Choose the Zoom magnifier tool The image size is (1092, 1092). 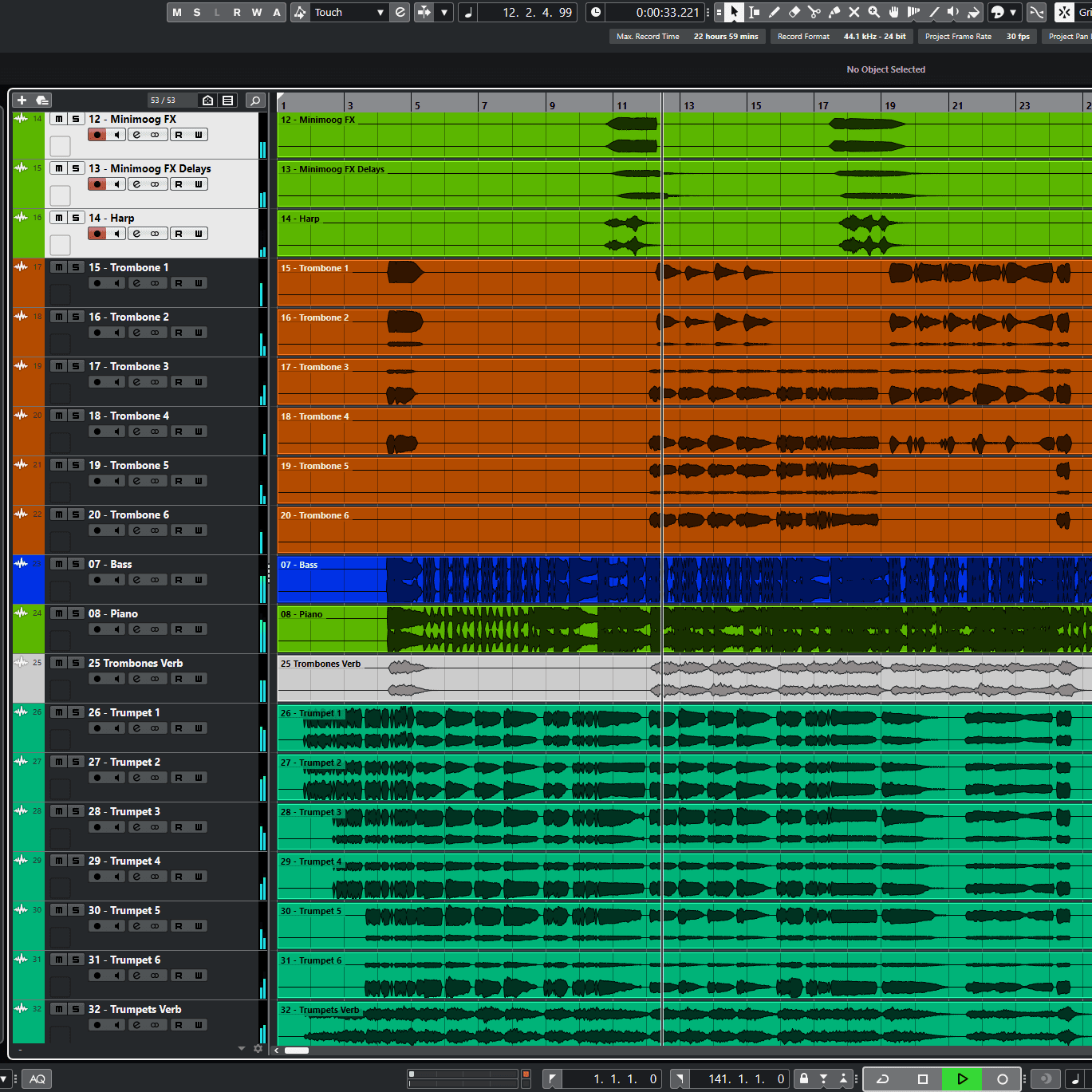pyautogui.click(x=873, y=12)
